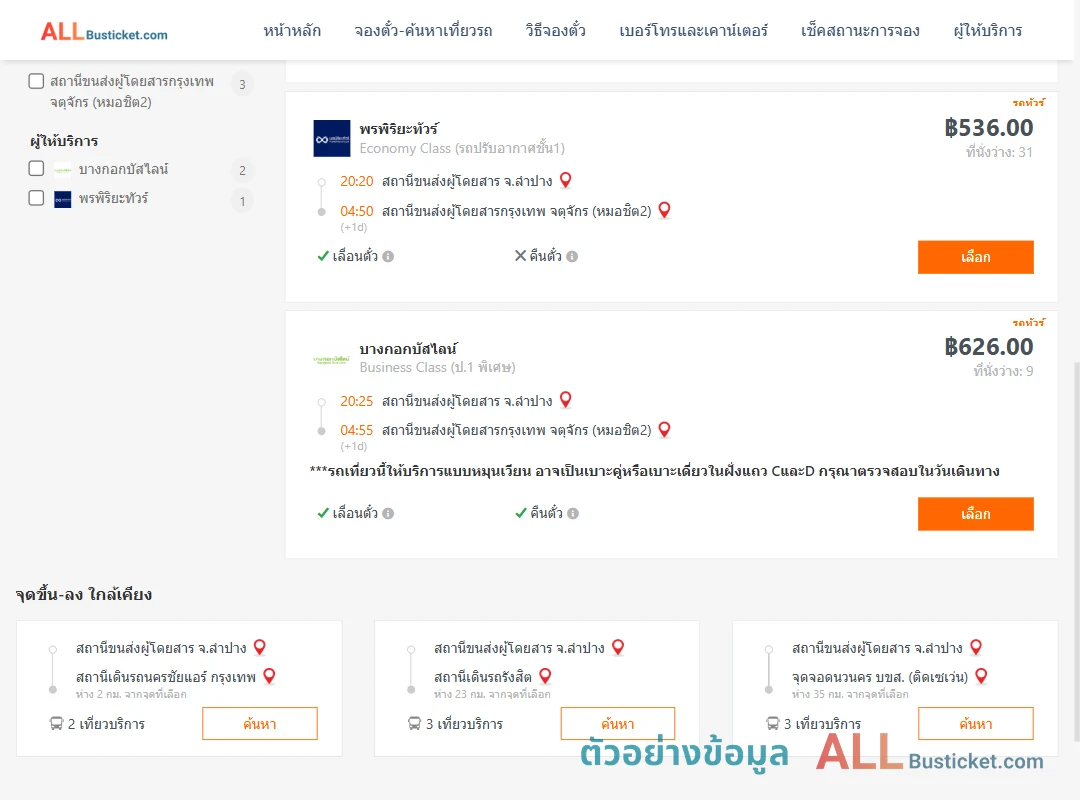Open the ALLBusticket.com logo home link
Image resolution: width=1080 pixels, height=800 pixels.
pyautogui.click(x=104, y=32)
